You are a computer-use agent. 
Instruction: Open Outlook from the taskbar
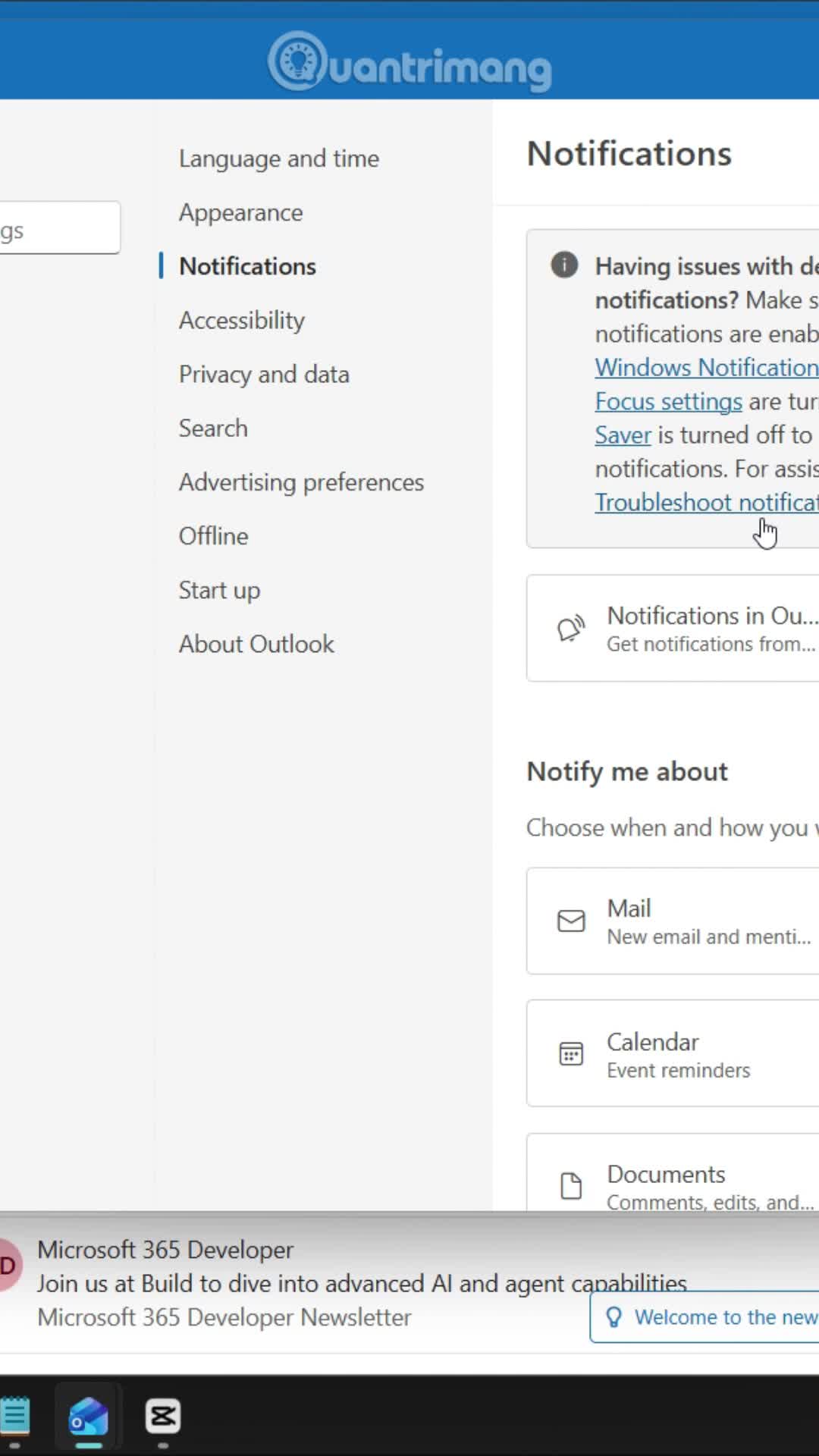coord(89,1416)
